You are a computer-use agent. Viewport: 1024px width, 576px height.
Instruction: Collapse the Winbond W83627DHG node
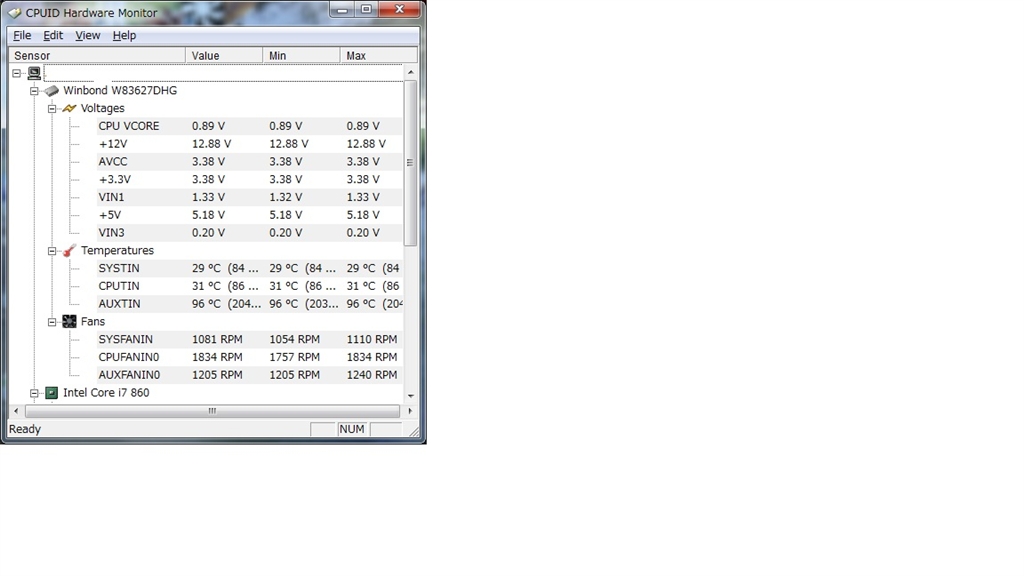coord(34,91)
